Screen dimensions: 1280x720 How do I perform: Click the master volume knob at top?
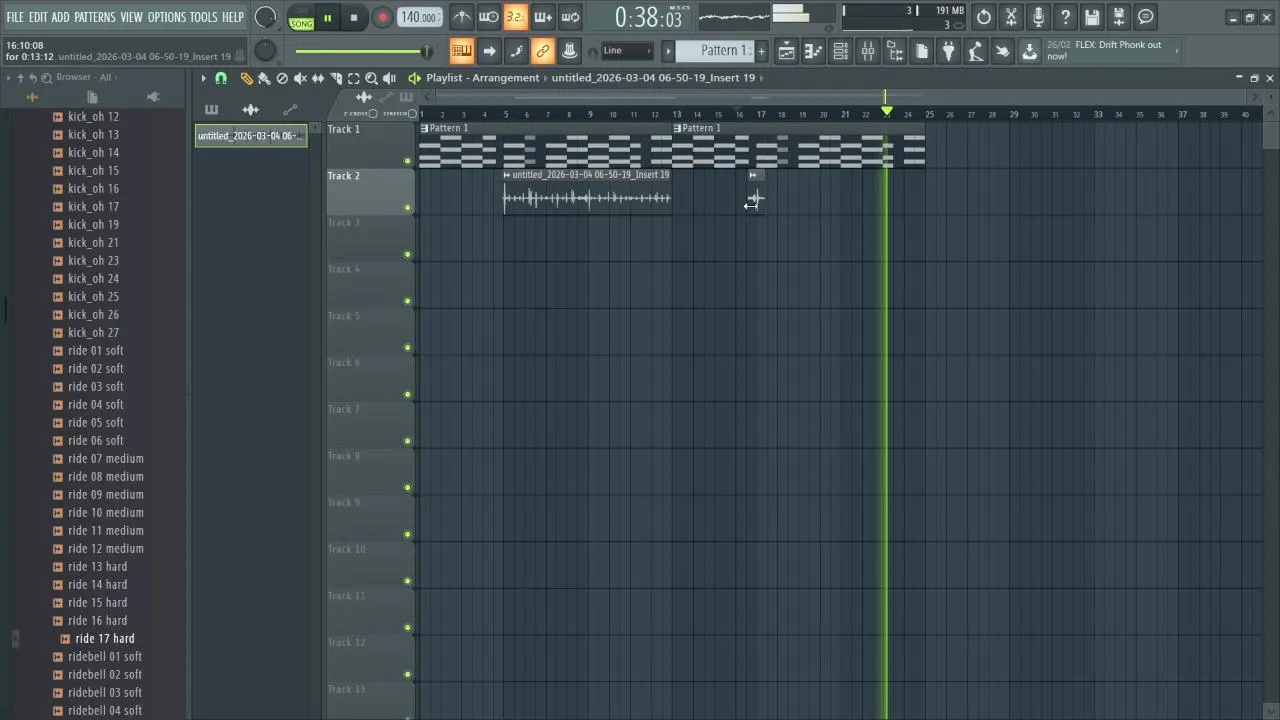tap(265, 17)
